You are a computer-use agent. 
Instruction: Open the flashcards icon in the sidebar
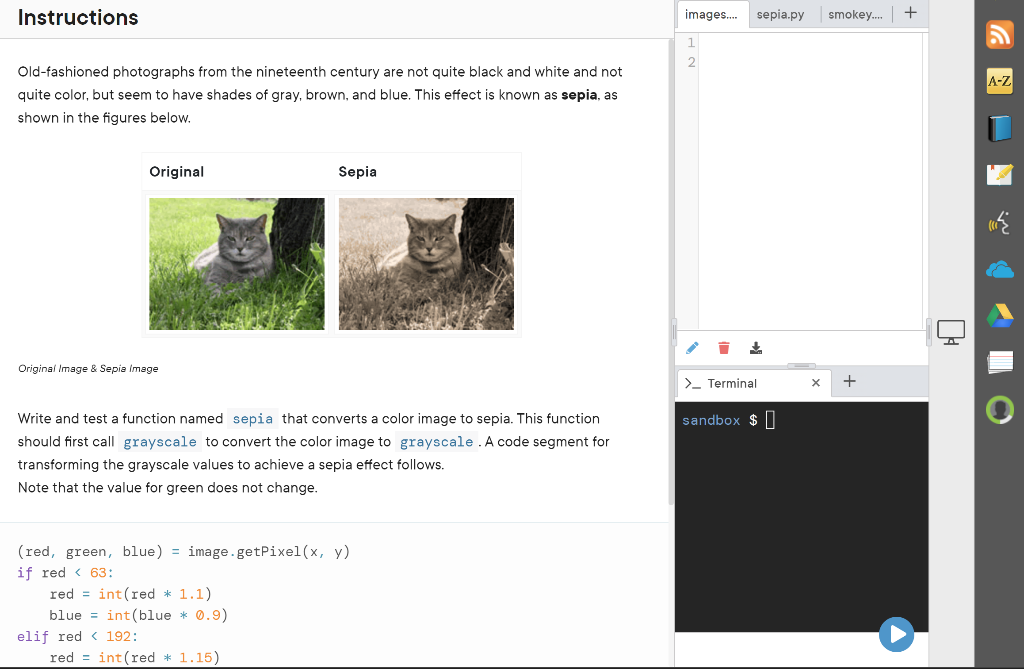click(999, 362)
